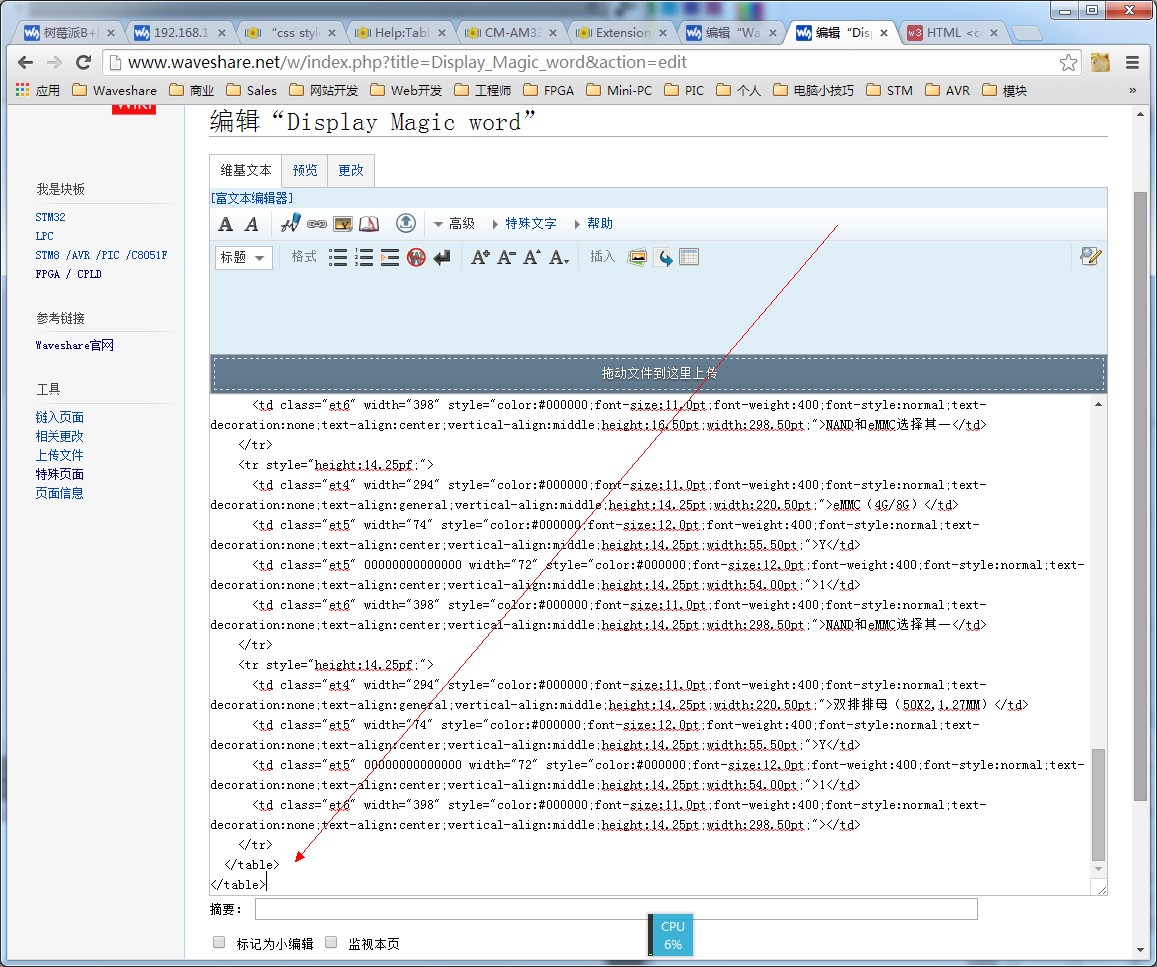This screenshot has height=967, width=1157.
Task: Switch to the 预览 tab
Action: point(305,170)
